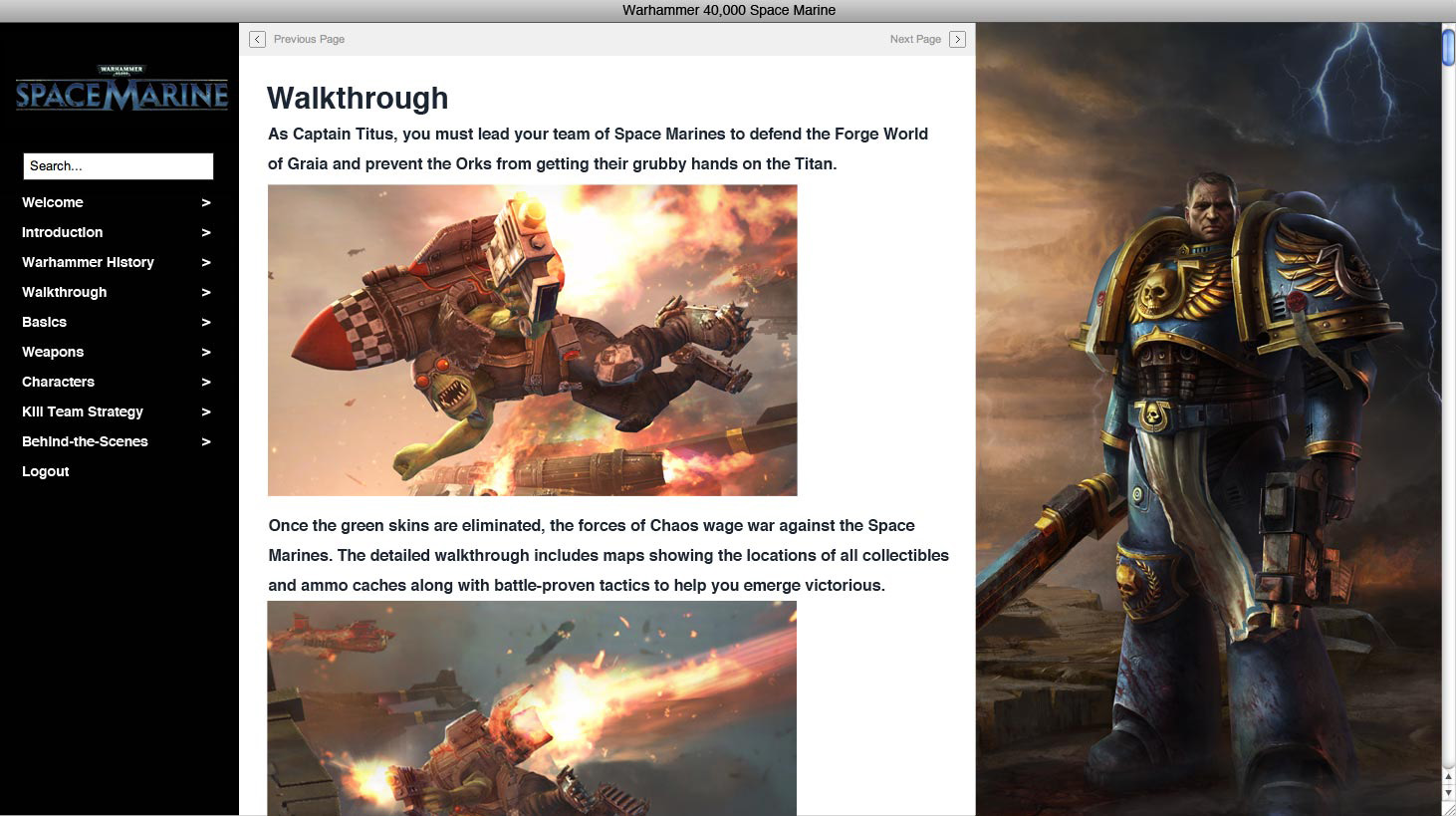Expand the Behind-the-Scenes arrow
The width and height of the screenshot is (1456, 816).
(x=206, y=441)
